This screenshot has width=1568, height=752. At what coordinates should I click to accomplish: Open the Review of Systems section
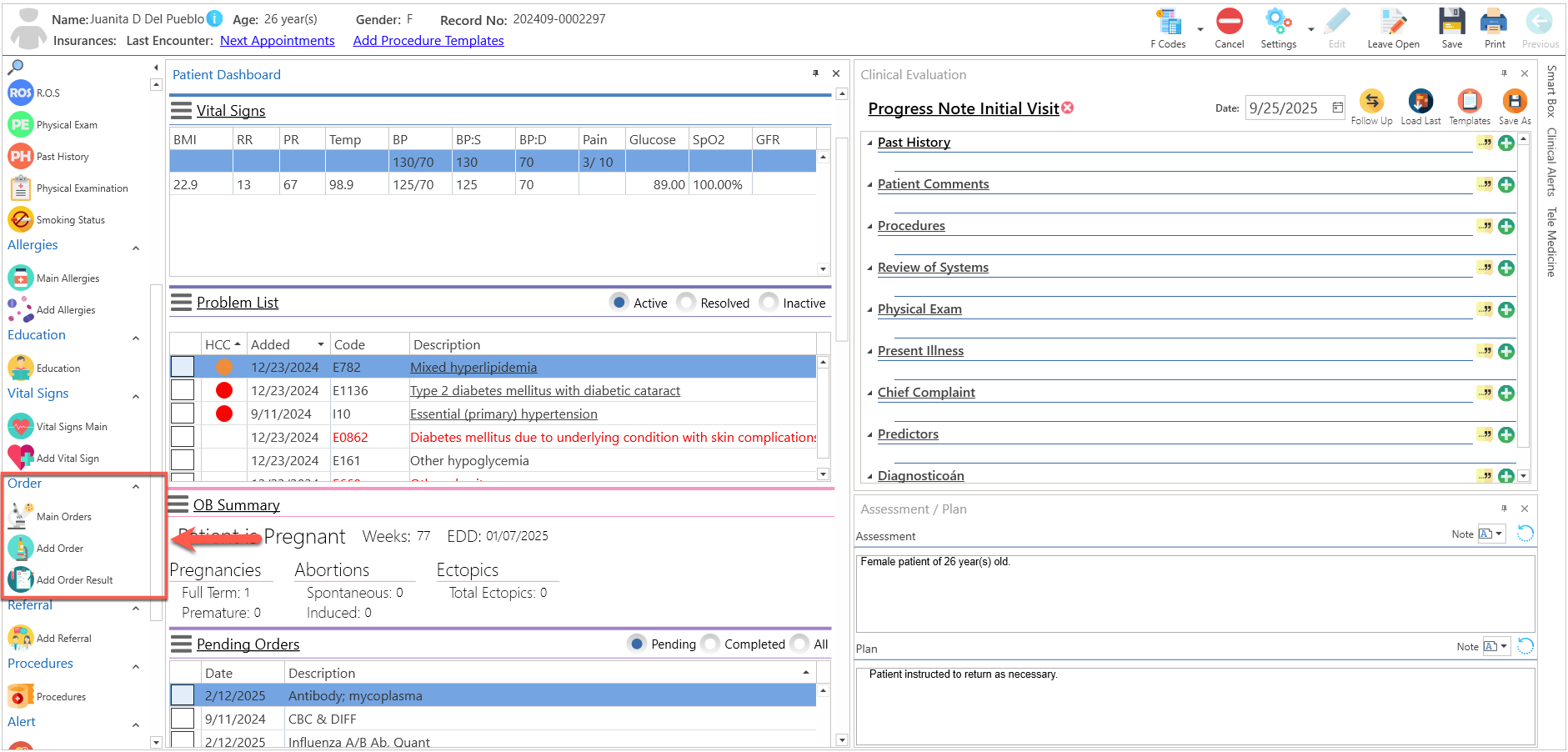pyautogui.click(x=933, y=267)
